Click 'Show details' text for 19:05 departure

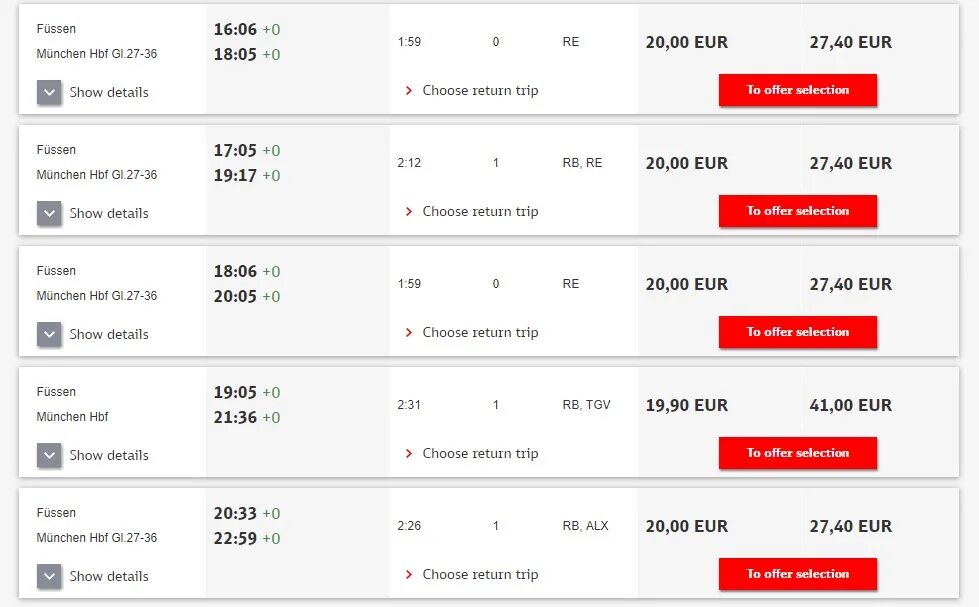tap(109, 455)
